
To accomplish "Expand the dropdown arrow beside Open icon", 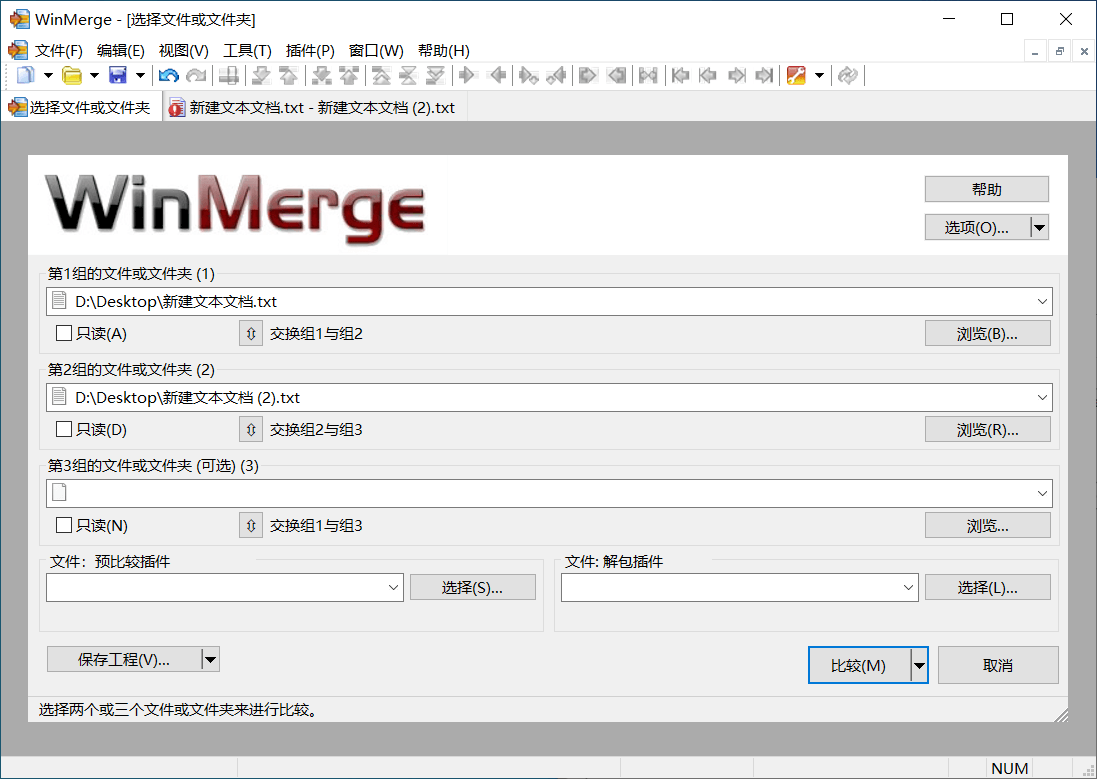I will click(94, 75).
